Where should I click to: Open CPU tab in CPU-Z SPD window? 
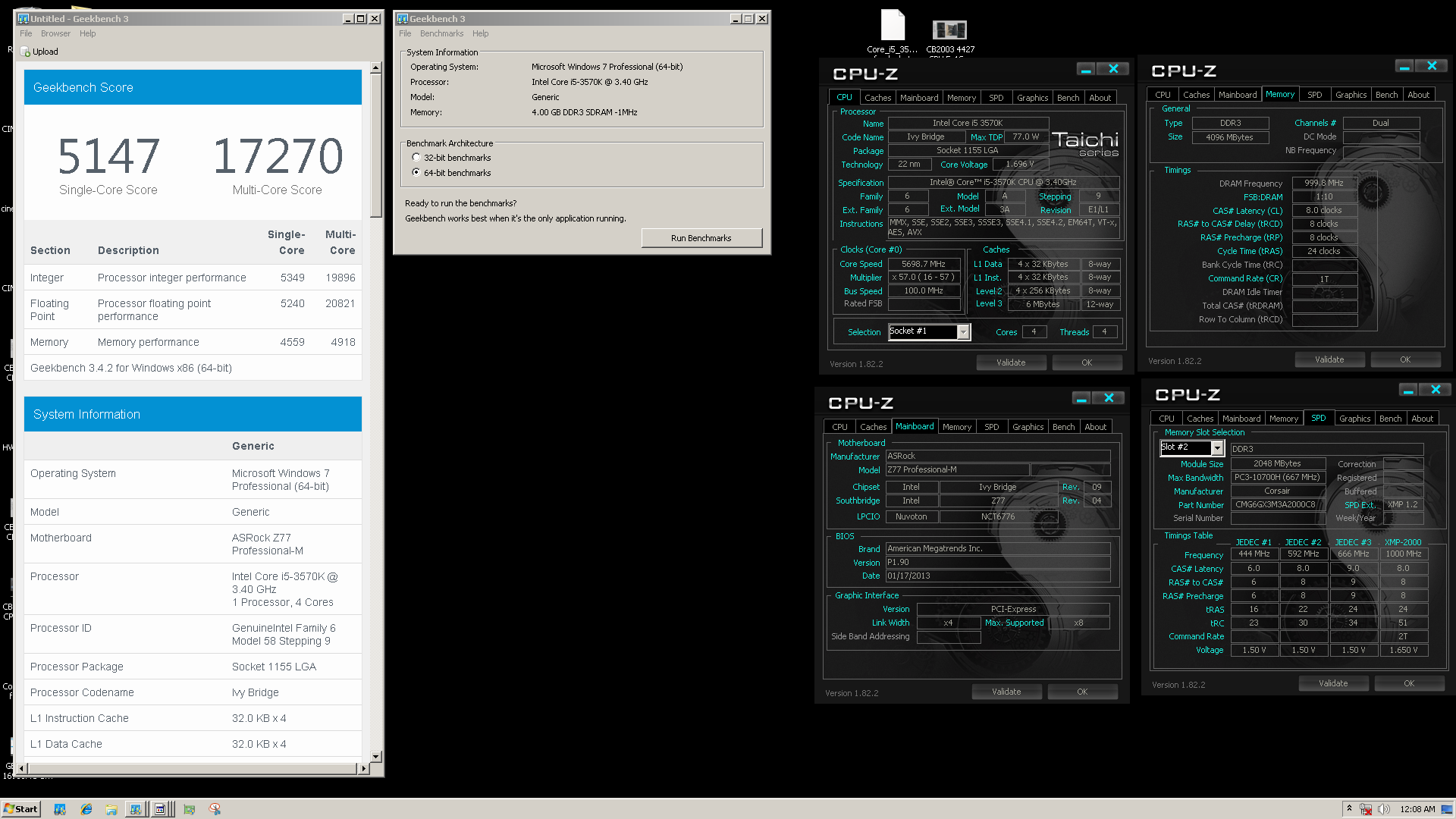(1166, 419)
